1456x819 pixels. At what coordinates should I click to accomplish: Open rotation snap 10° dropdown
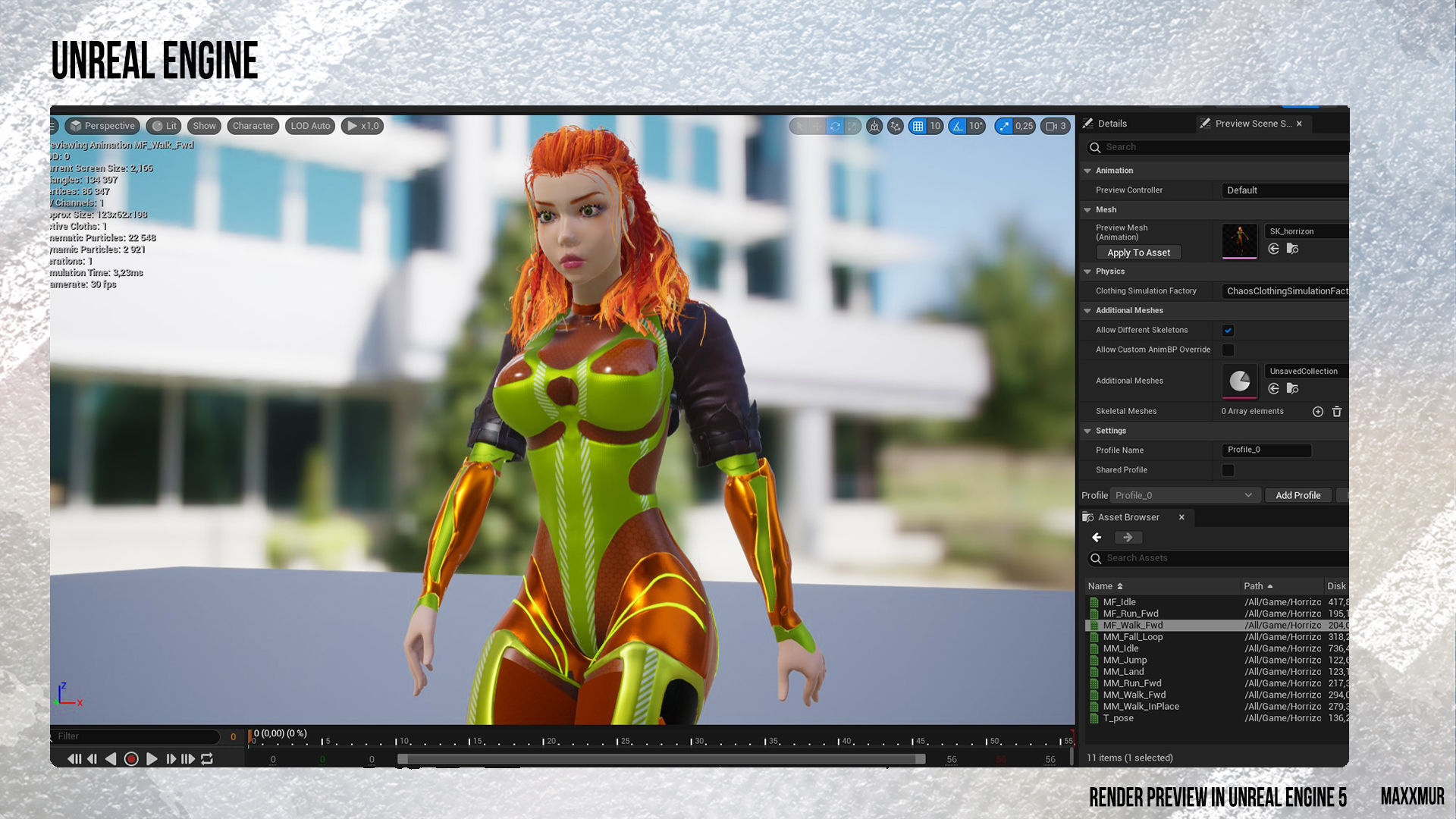pyautogui.click(x=975, y=126)
